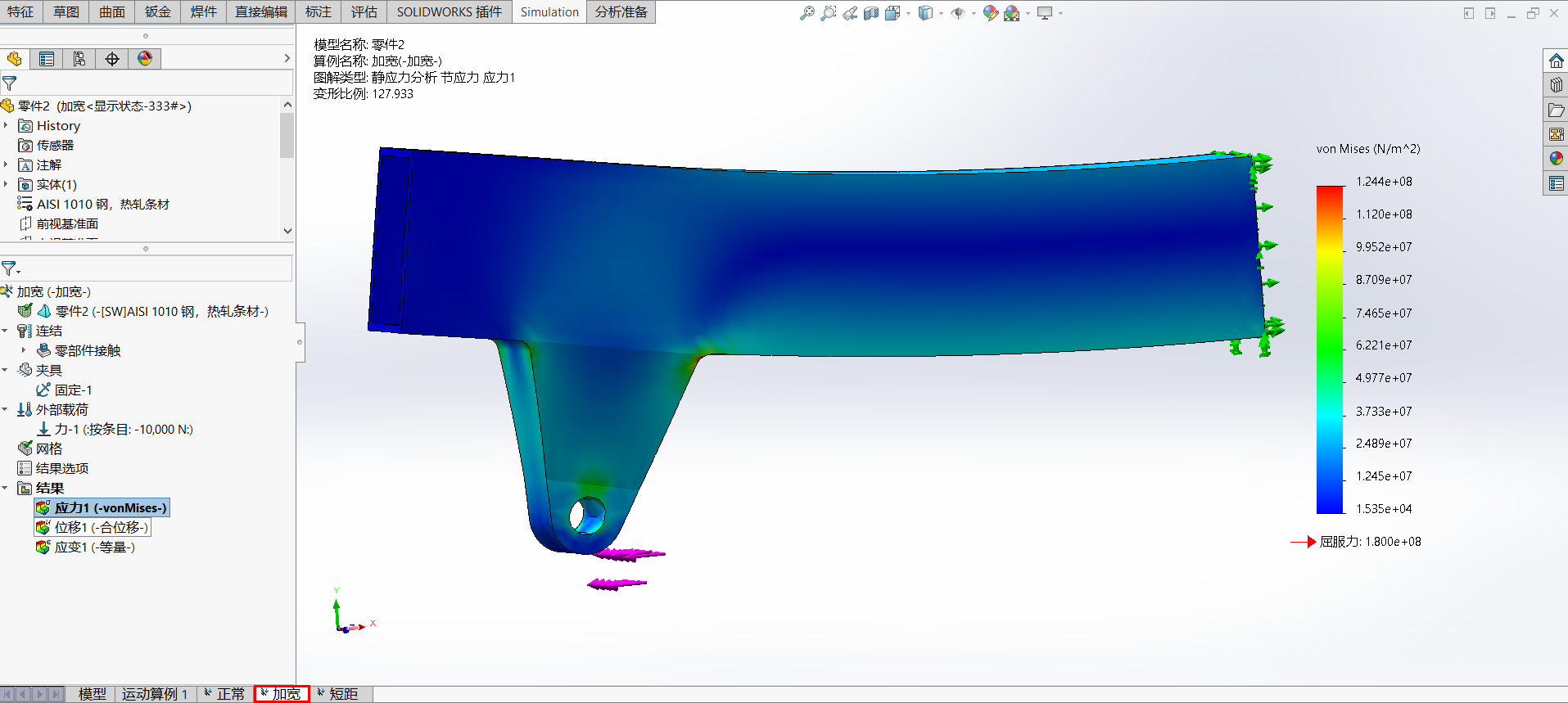Viewport: 1568px width, 703px height.
Task: Open the 草图 ribbon tab
Action: [66, 11]
